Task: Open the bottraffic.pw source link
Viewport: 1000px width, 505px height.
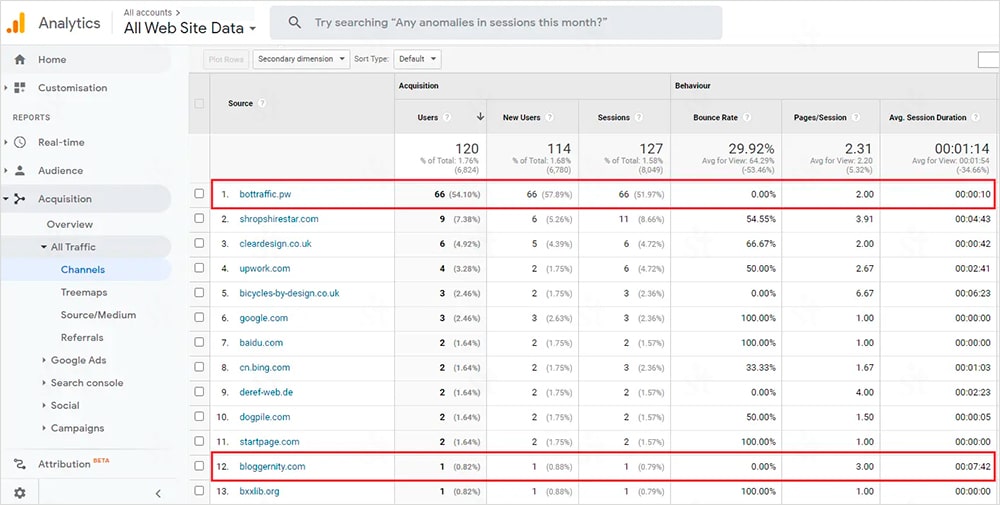Action: coord(265,194)
